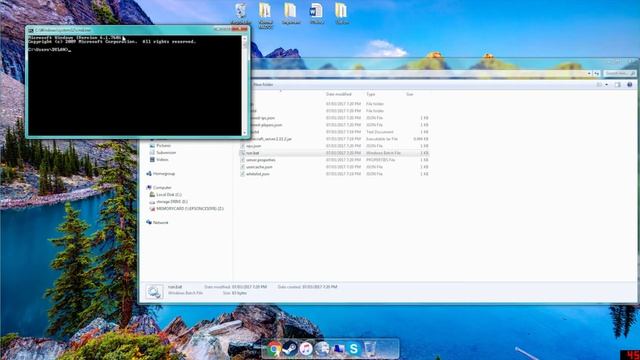This screenshot has width=640, height=360.
Task: Click the Explorer search box
Action: click(x=619, y=73)
